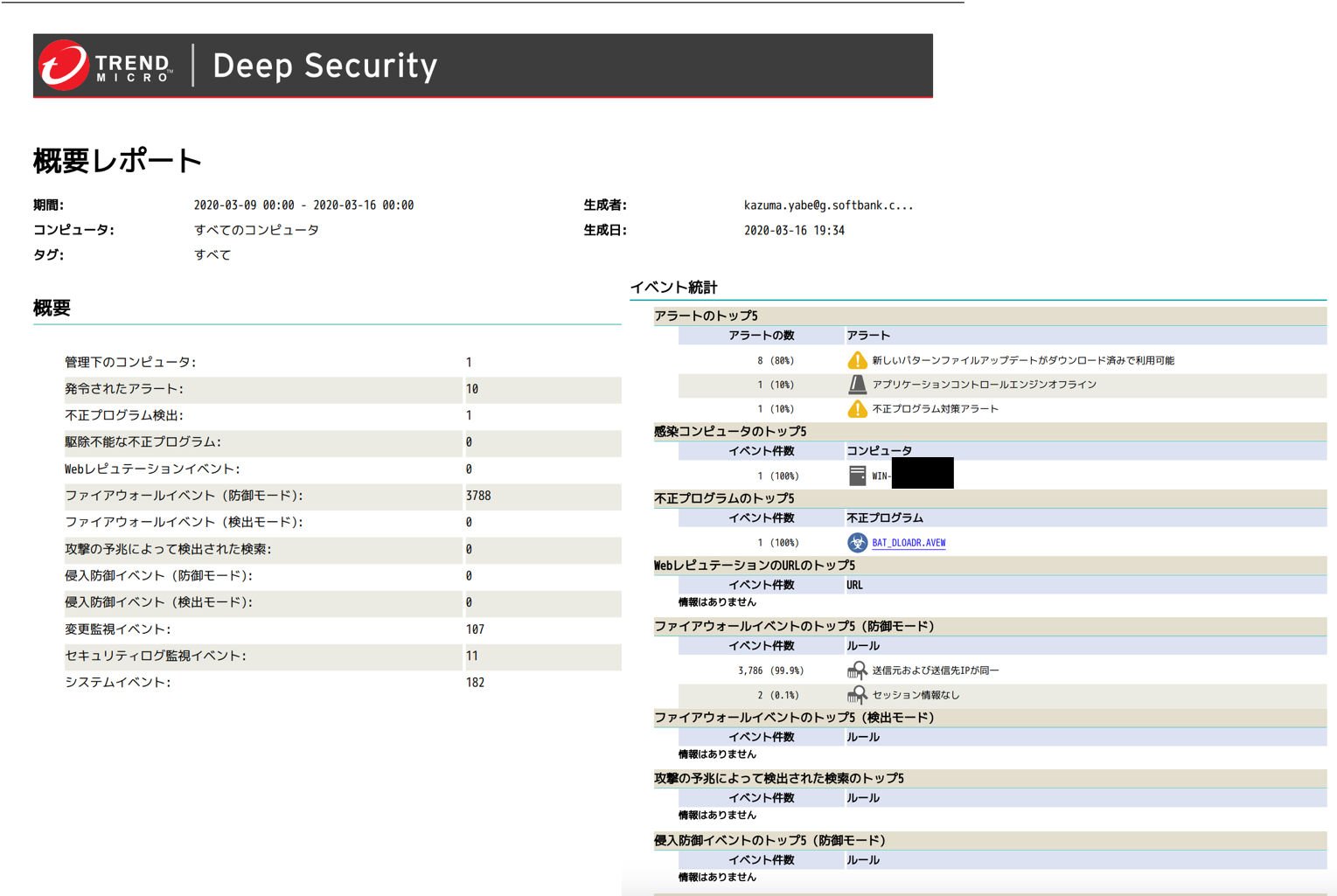Click the computer icon next to WIN- entry
Screen dimensions: 1337x896
pyautogui.click(x=857, y=476)
